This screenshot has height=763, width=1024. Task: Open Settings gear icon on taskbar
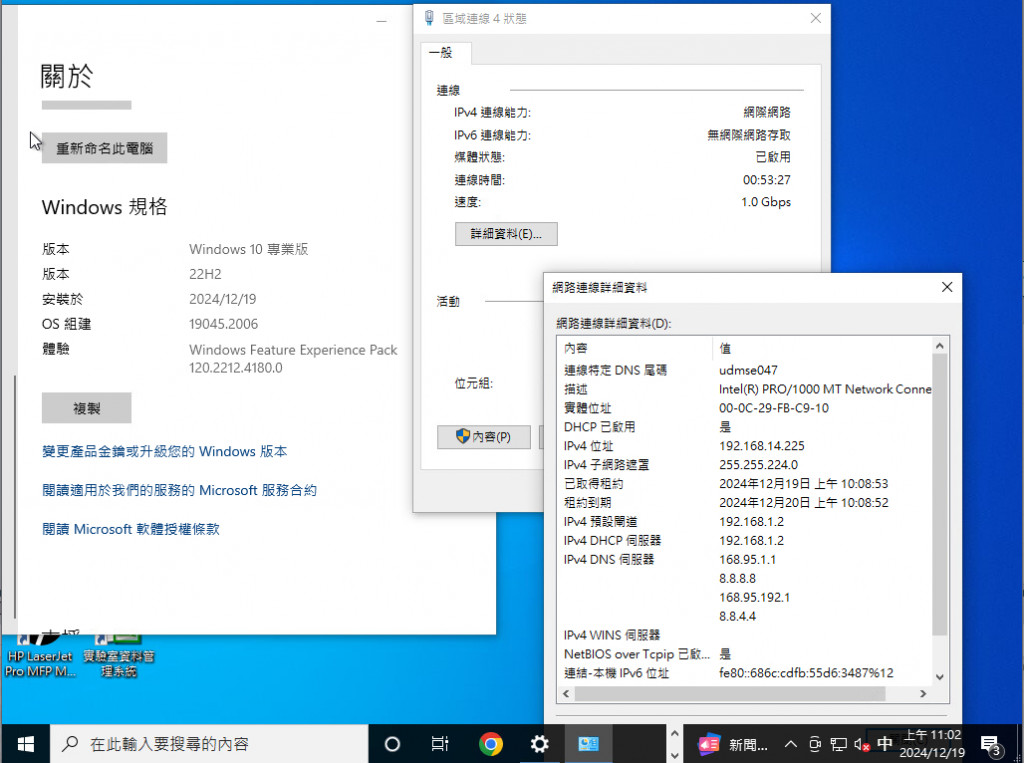539,743
